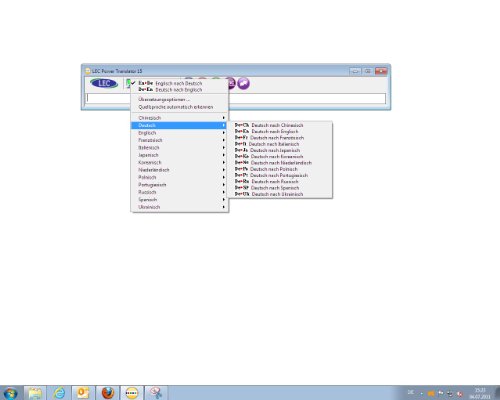Viewport: 500px width, 400px height.
Task: Launch Internet Explorer from the taskbar
Action: [59, 393]
